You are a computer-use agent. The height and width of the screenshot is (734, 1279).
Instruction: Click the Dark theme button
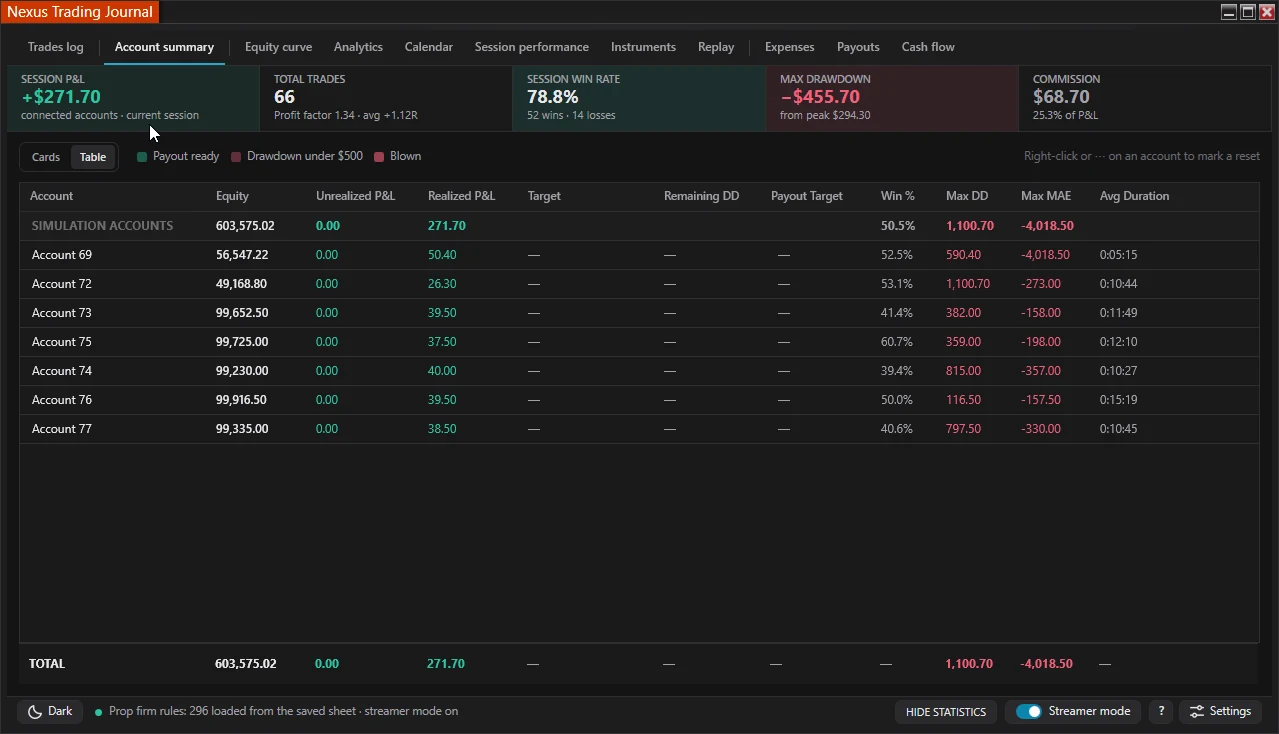click(x=50, y=712)
